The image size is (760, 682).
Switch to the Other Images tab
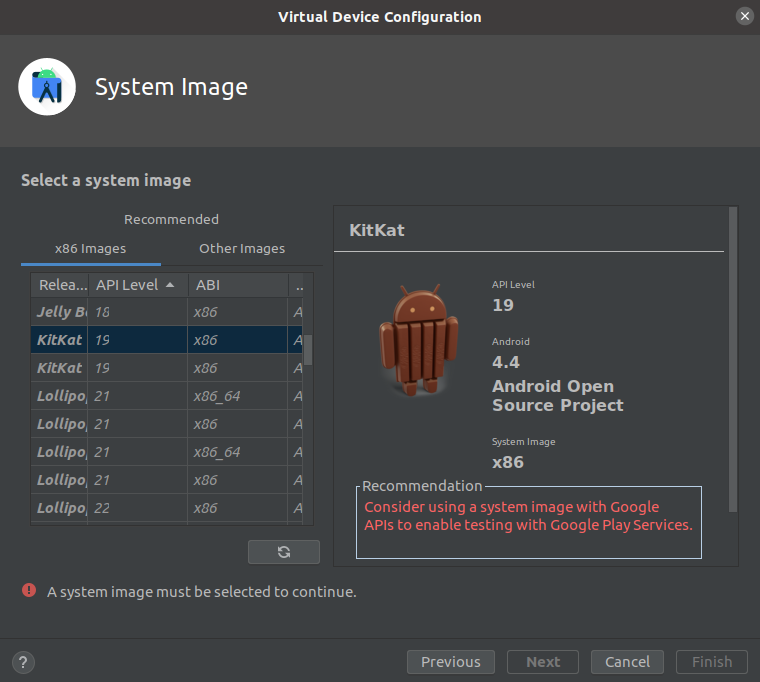click(242, 249)
